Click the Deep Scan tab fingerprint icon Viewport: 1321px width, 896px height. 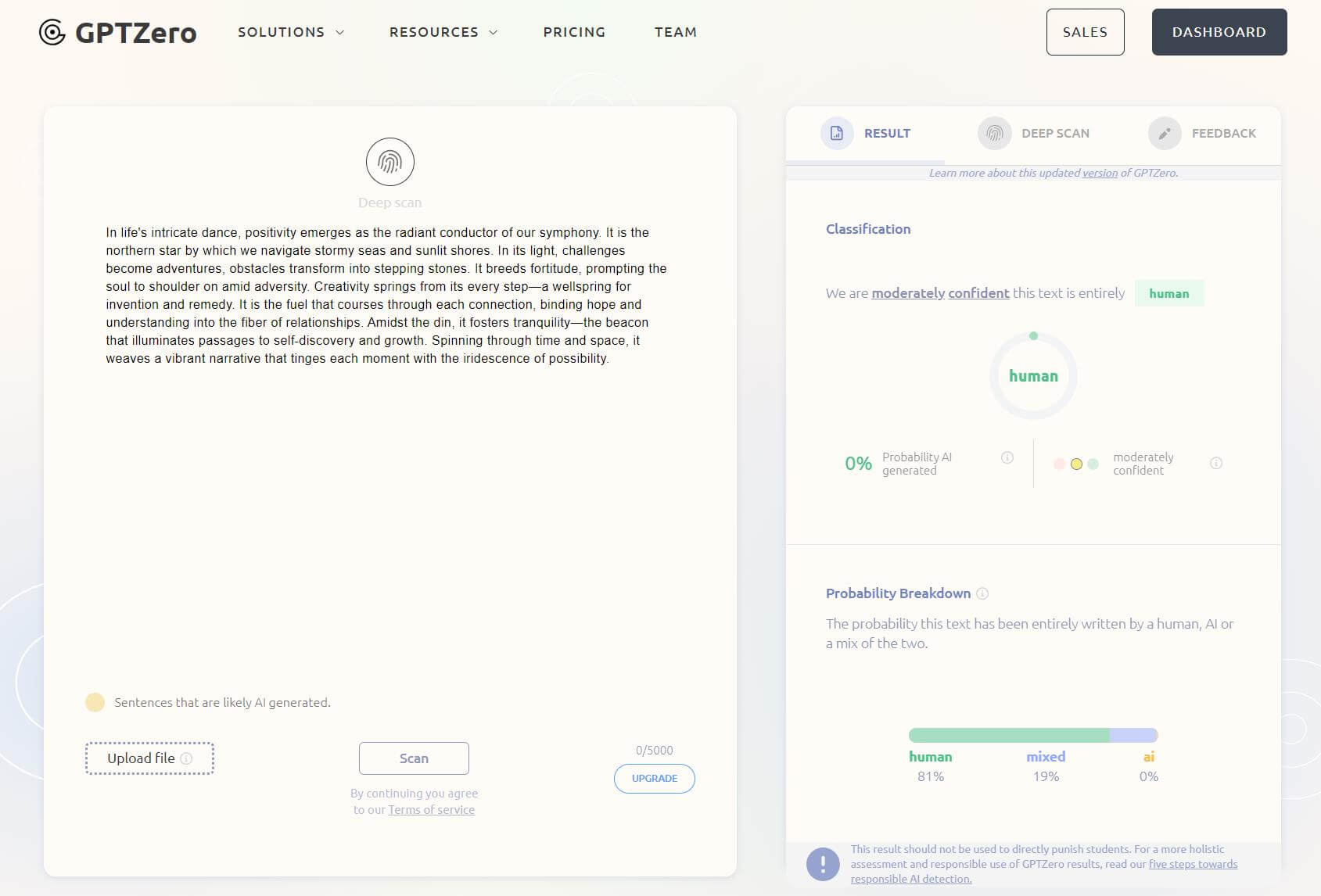(x=994, y=133)
